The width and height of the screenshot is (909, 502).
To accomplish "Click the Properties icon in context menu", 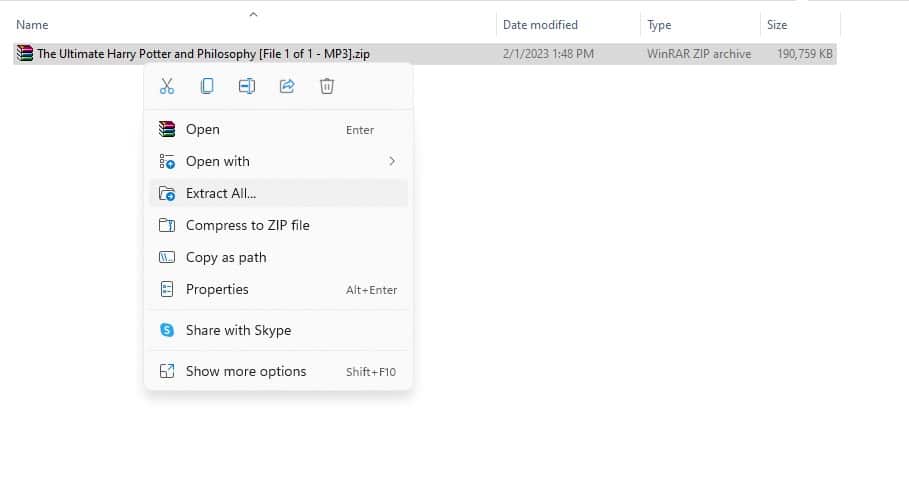I will click(x=167, y=289).
